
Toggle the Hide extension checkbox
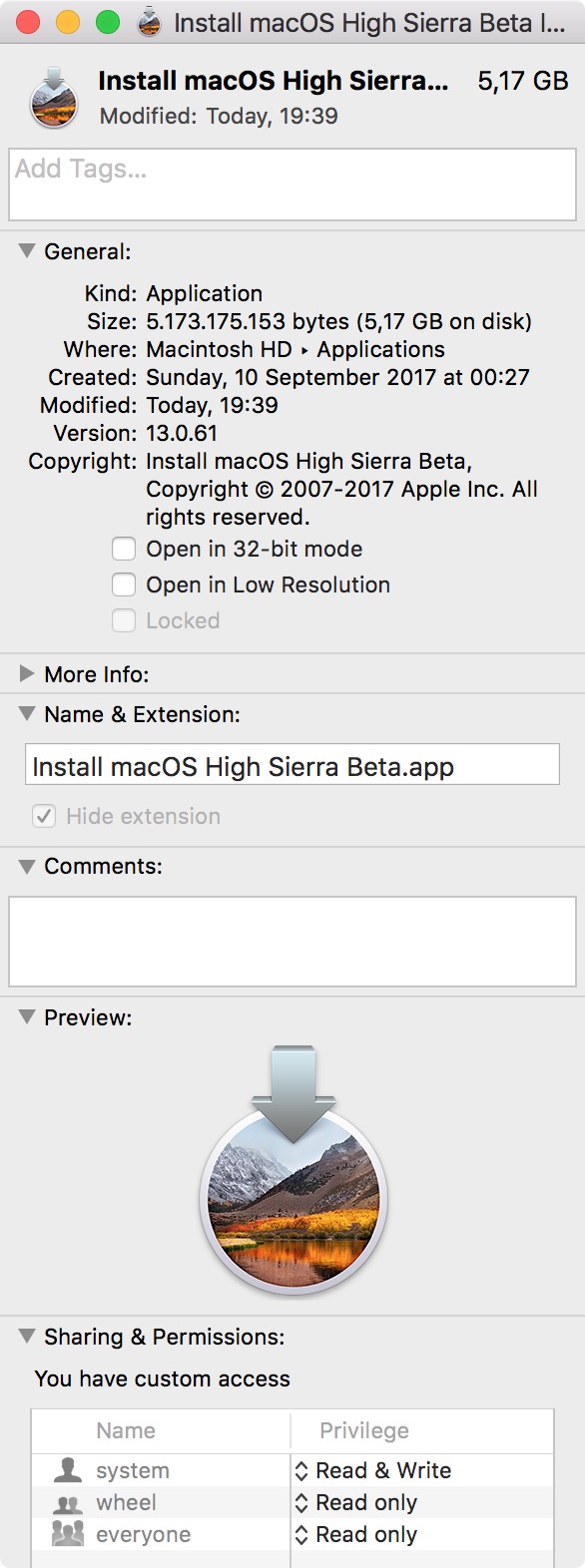(44, 816)
